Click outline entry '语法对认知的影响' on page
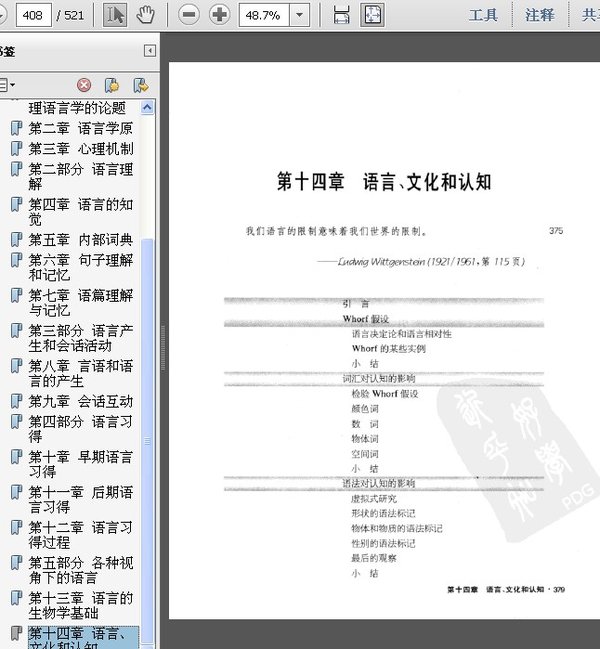Viewport: 600px width, 649px height. 379,483
